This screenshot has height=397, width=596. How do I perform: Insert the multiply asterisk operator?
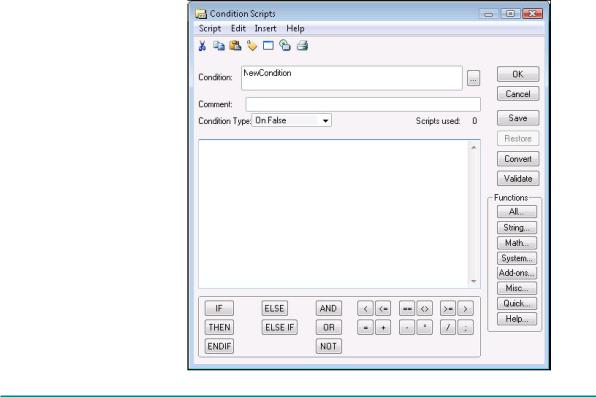coord(425,328)
